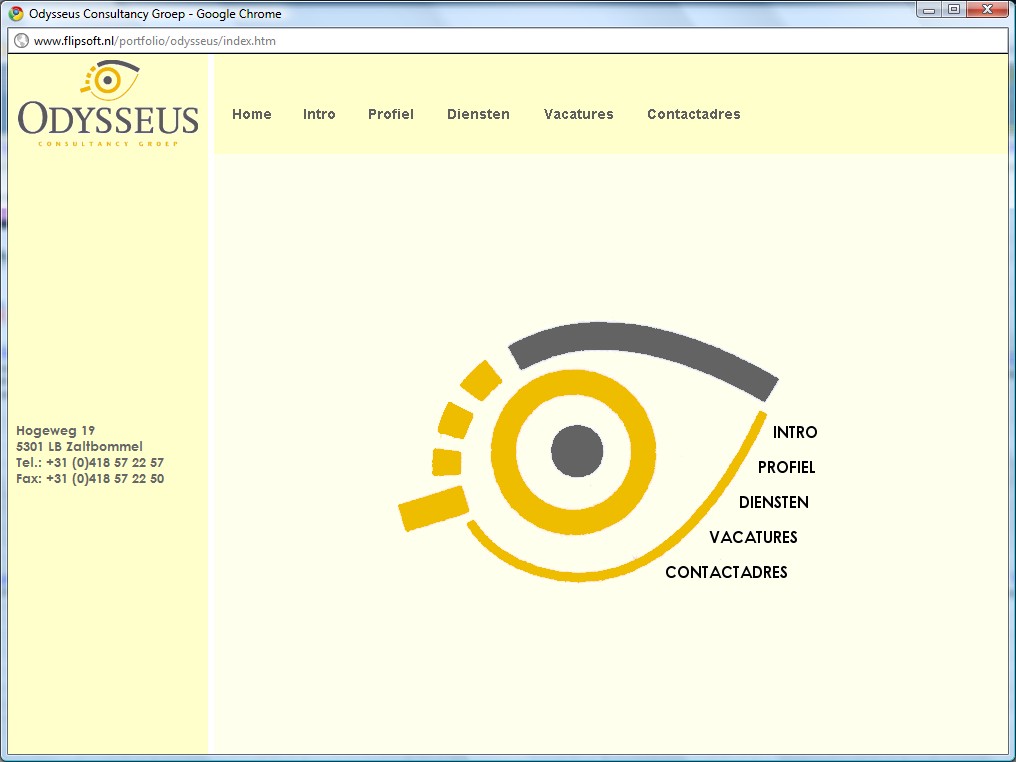
Task: Open Diensten from the top navigation bar
Action: pos(478,114)
